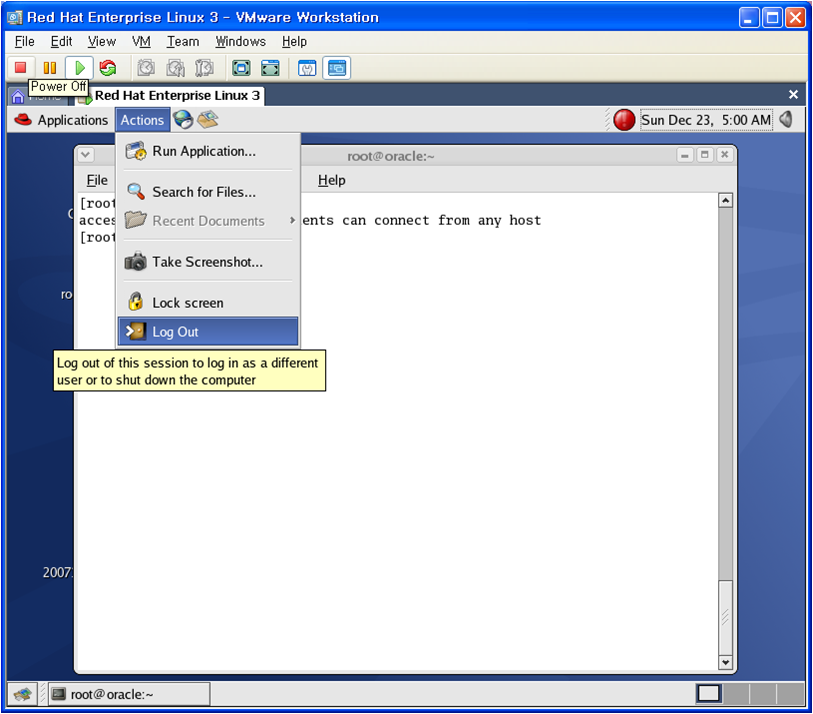Maximize the root@oracle terminal window
The image size is (813, 714).
[705, 155]
